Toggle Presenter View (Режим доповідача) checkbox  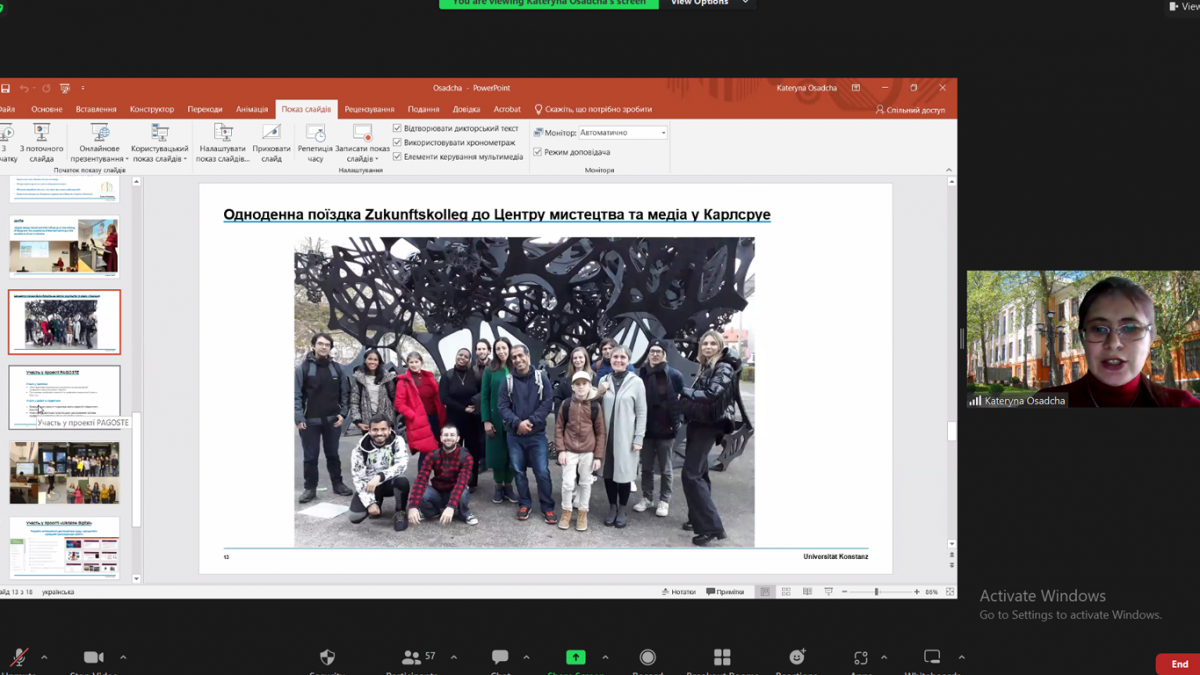point(538,152)
